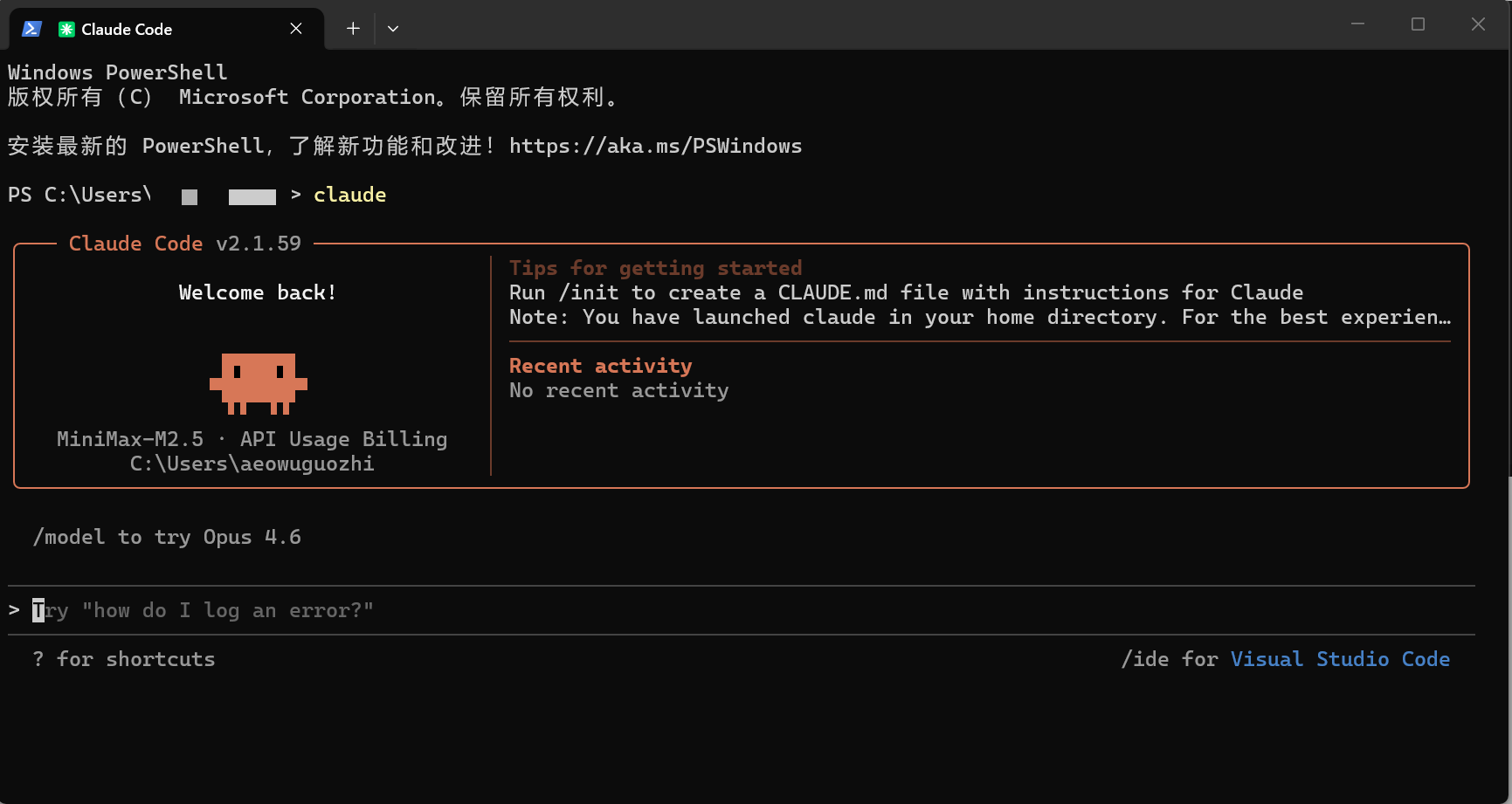Click the 'claude' command text
The image size is (1512, 804).
pos(349,195)
